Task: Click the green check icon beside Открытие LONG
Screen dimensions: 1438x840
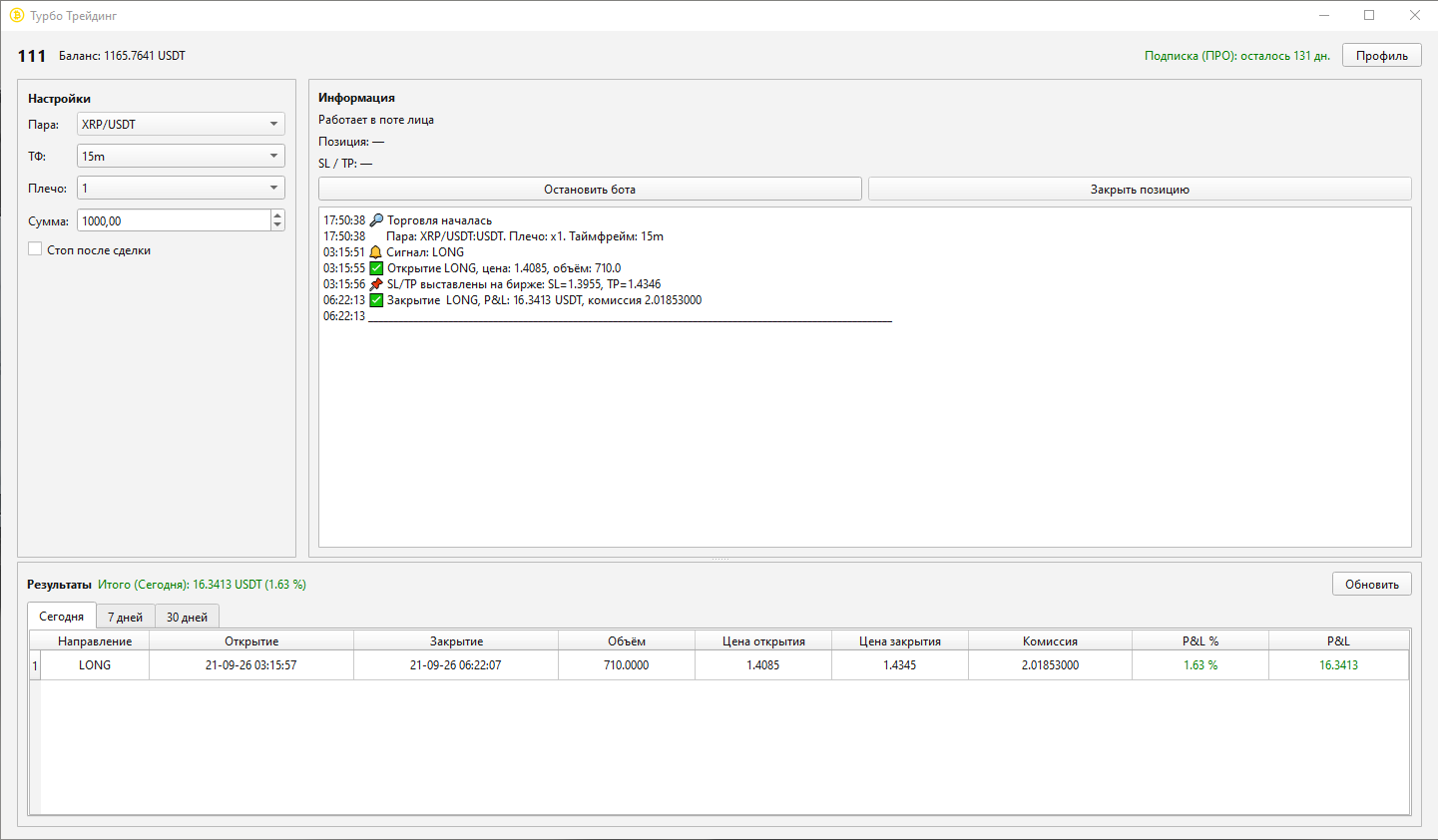Action: click(x=376, y=268)
